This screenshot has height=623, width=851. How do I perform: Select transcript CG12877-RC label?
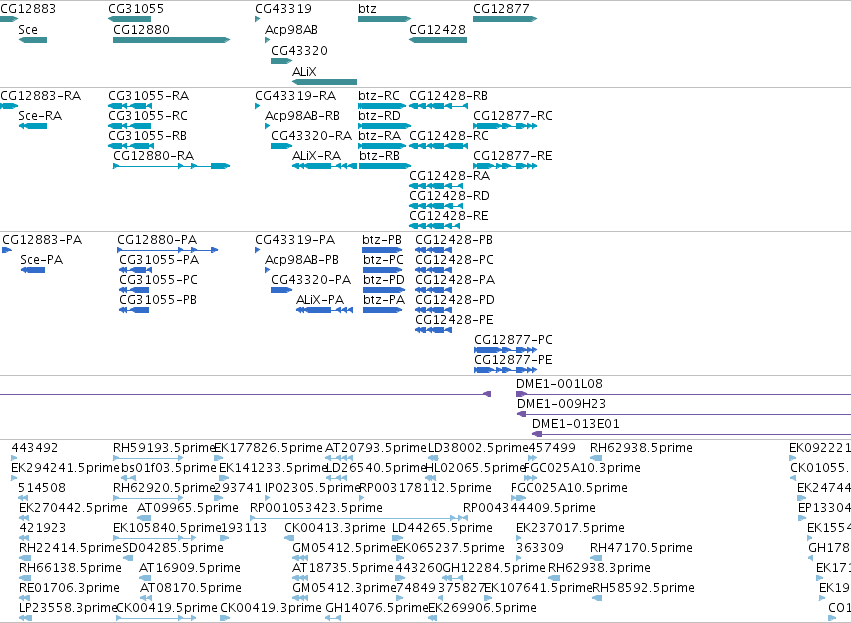(513, 116)
